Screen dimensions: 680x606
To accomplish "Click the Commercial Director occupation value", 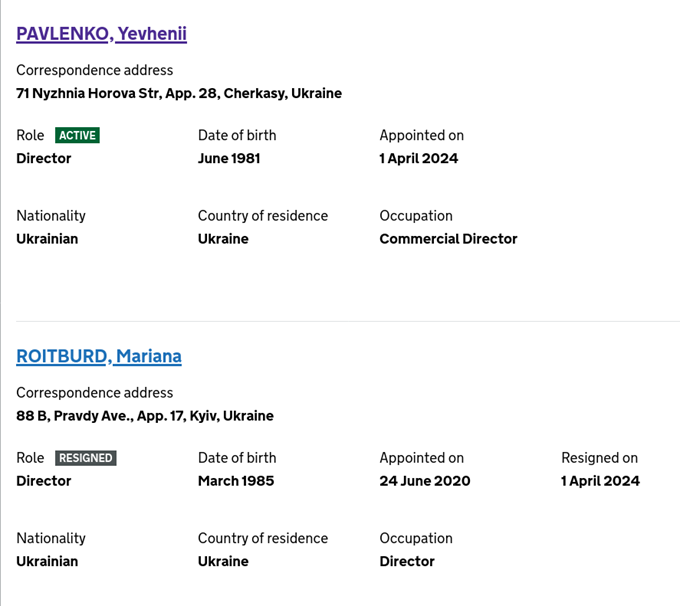I will [x=448, y=239].
